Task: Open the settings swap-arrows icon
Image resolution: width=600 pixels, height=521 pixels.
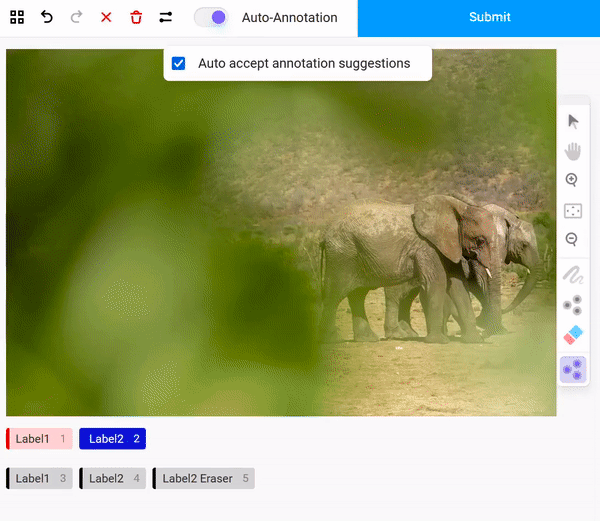Action: (x=166, y=17)
